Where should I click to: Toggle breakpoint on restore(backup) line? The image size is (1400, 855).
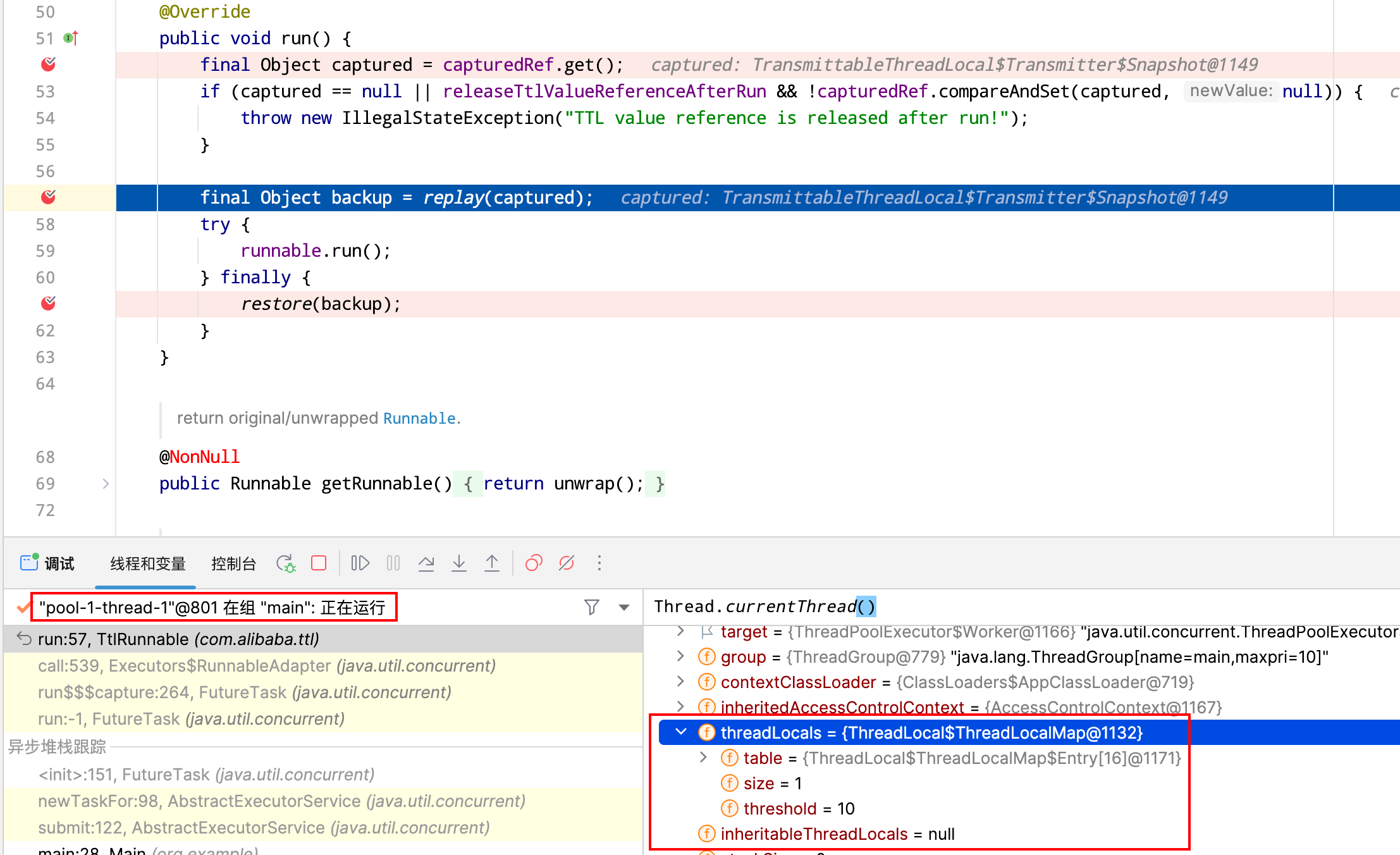48,304
